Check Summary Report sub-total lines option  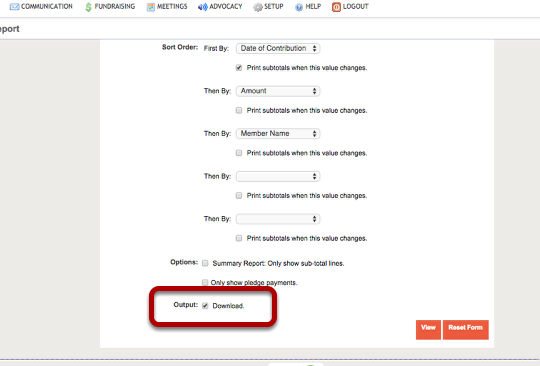point(205,263)
